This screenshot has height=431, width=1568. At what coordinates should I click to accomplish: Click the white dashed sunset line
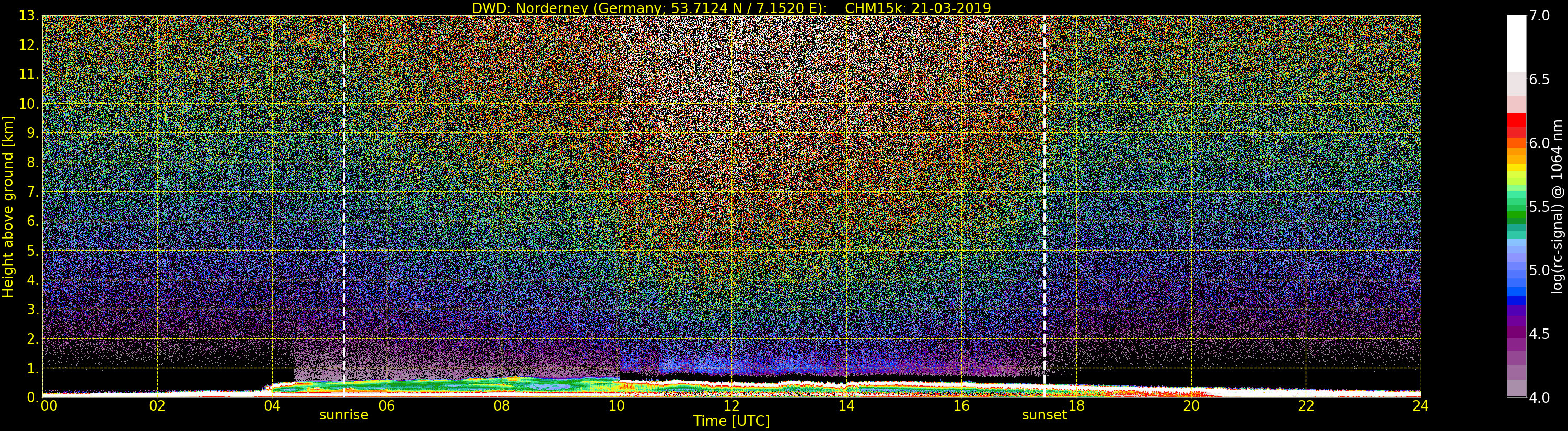(x=1044, y=206)
